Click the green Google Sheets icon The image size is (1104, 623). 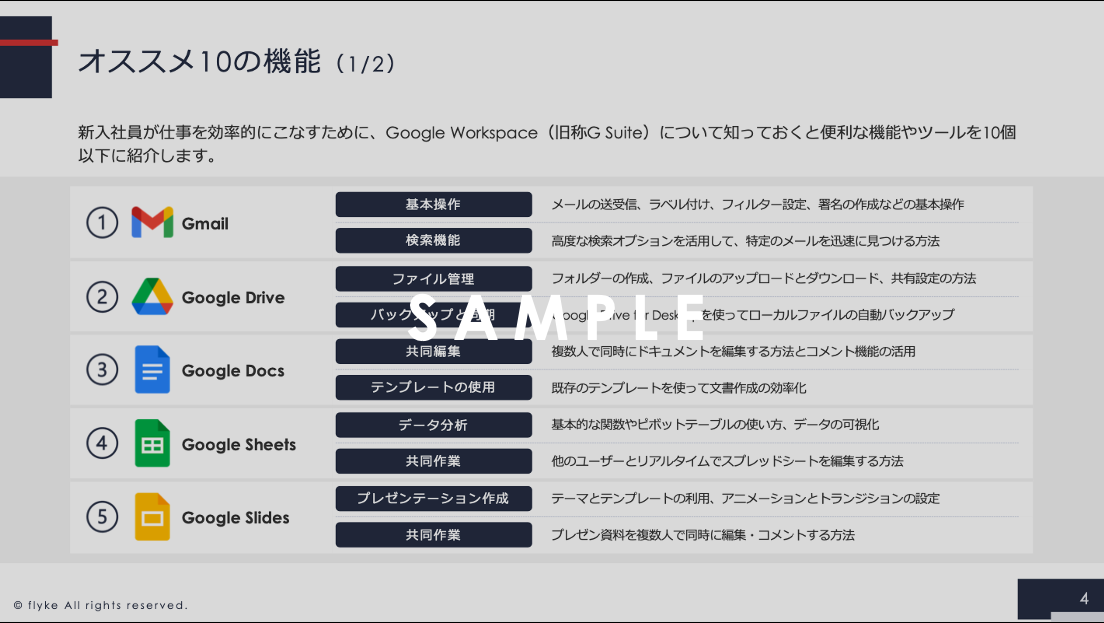coord(152,444)
